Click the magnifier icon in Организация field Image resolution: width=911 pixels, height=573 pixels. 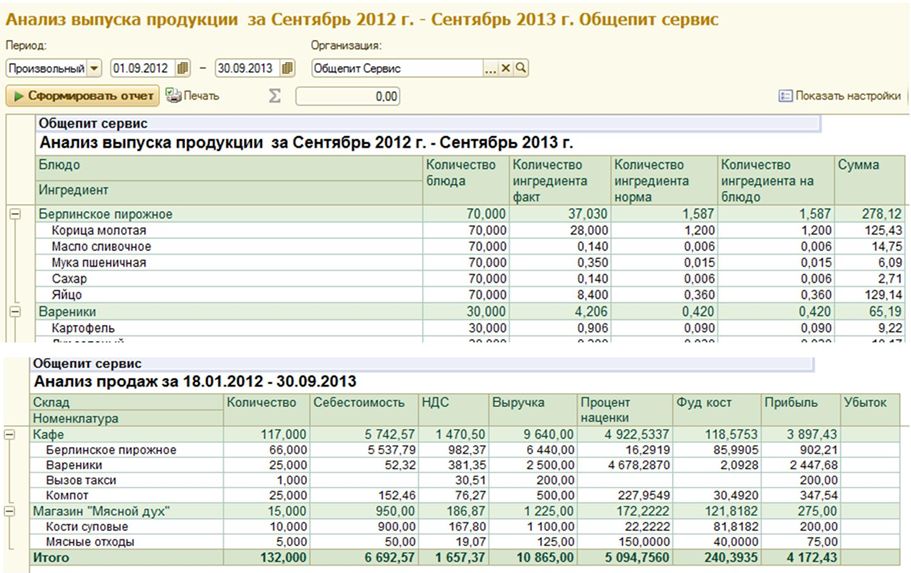pos(520,68)
